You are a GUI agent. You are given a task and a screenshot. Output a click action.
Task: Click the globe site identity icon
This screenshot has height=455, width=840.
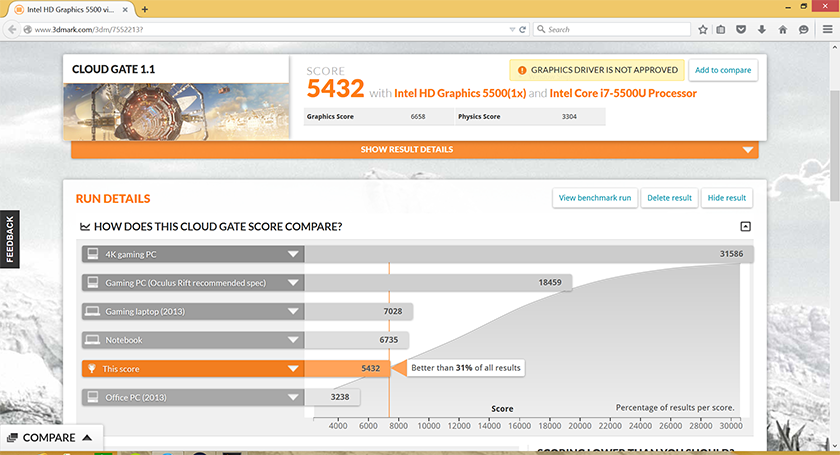(x=27, y=29)
